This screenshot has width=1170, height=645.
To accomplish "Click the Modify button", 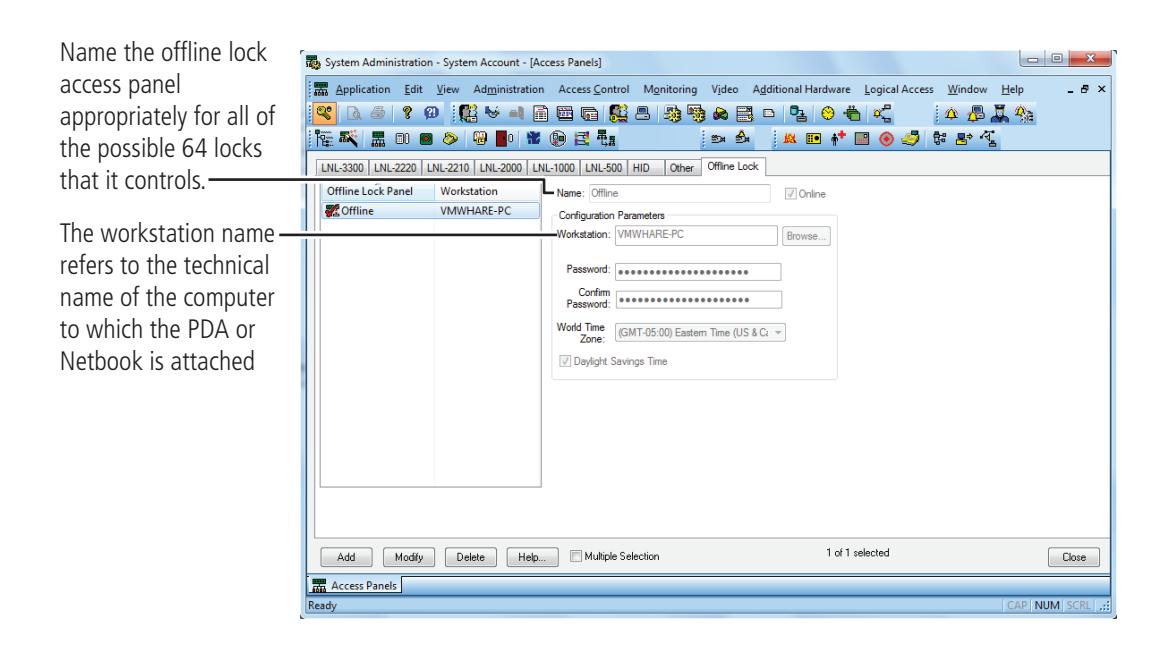I will click(x=409, y=557).
